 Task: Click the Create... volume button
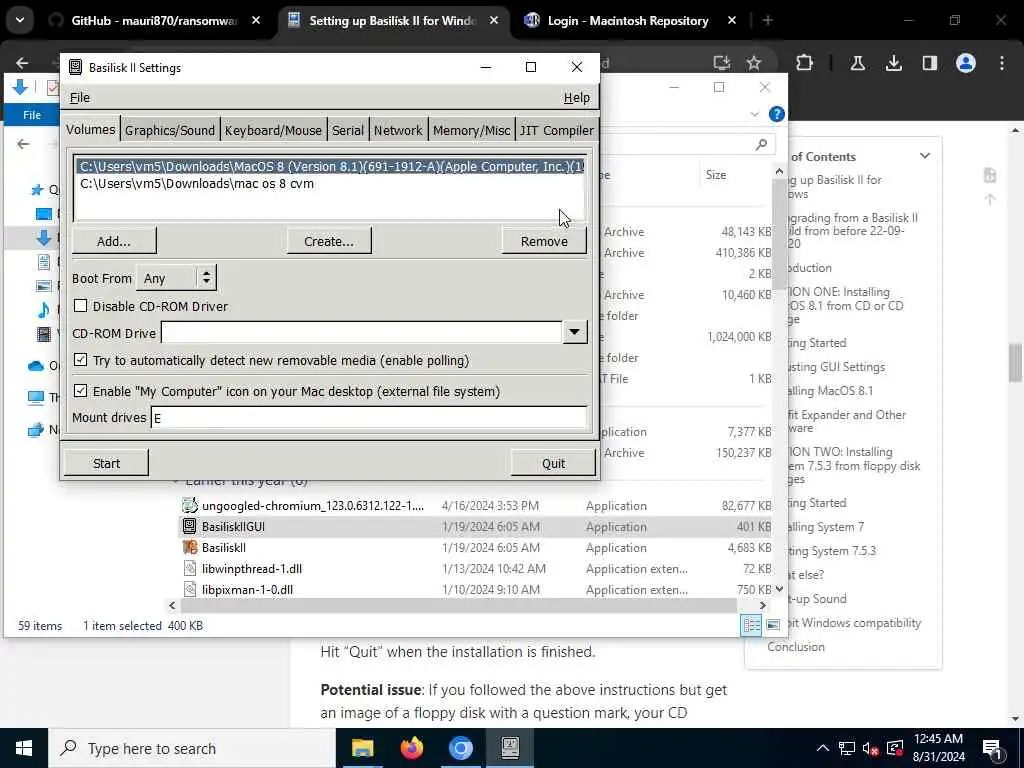pos(328,241)
